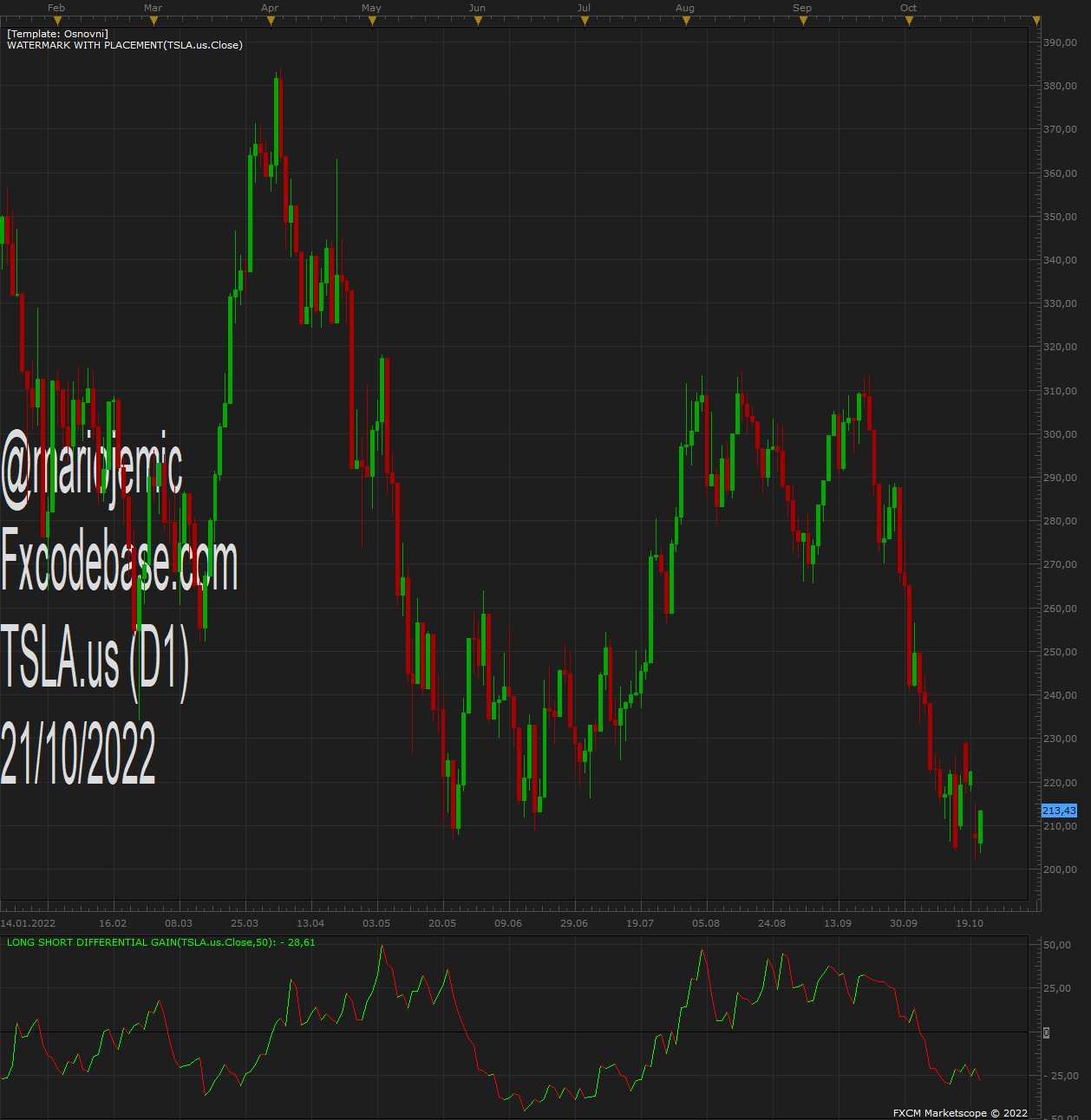Viewport: 1091px width, 1120px height.
Task: Click the Sep month triangle marker
Action: (x=803, y=21)
